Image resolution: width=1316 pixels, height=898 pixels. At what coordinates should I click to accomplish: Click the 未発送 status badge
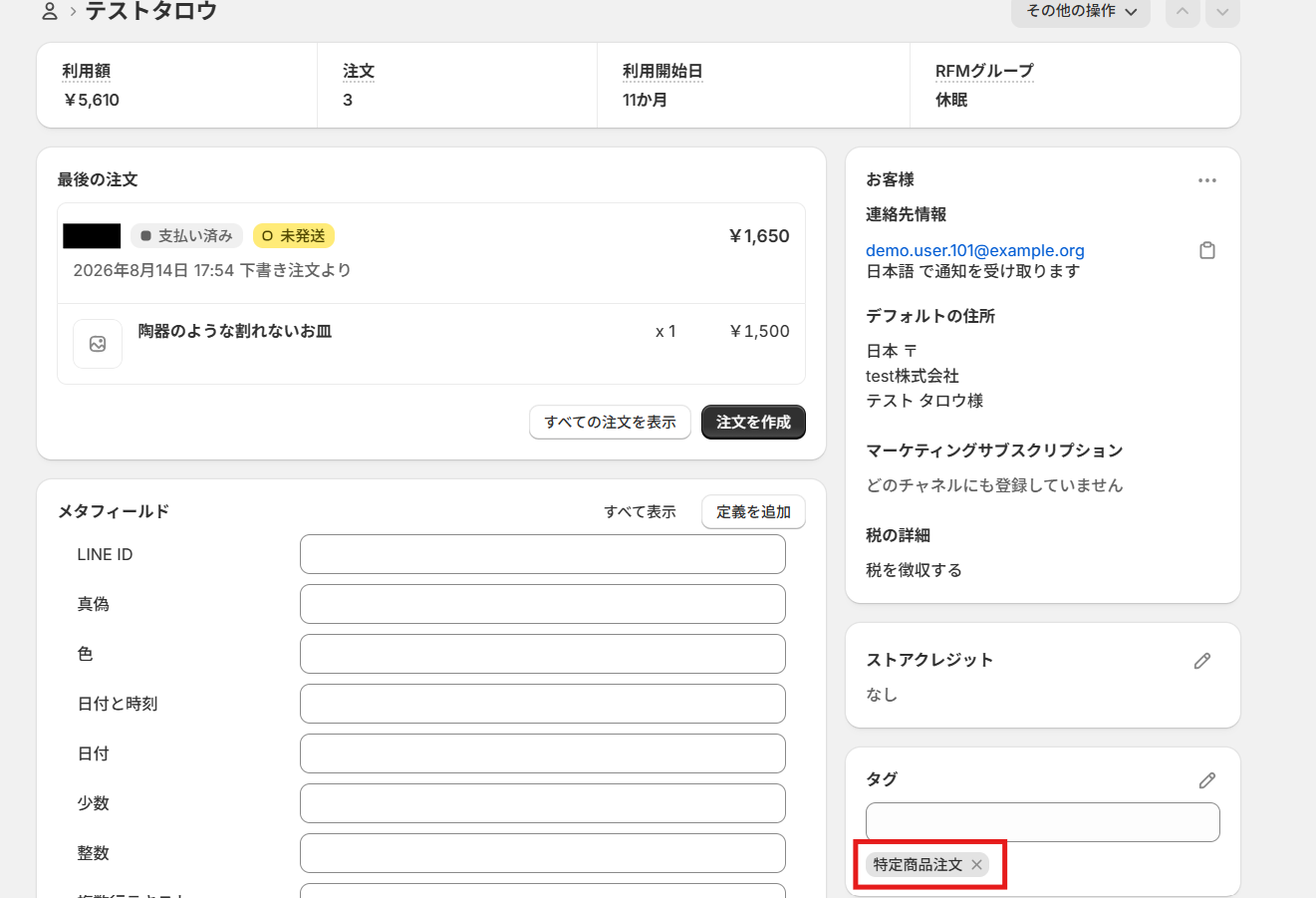293,236
